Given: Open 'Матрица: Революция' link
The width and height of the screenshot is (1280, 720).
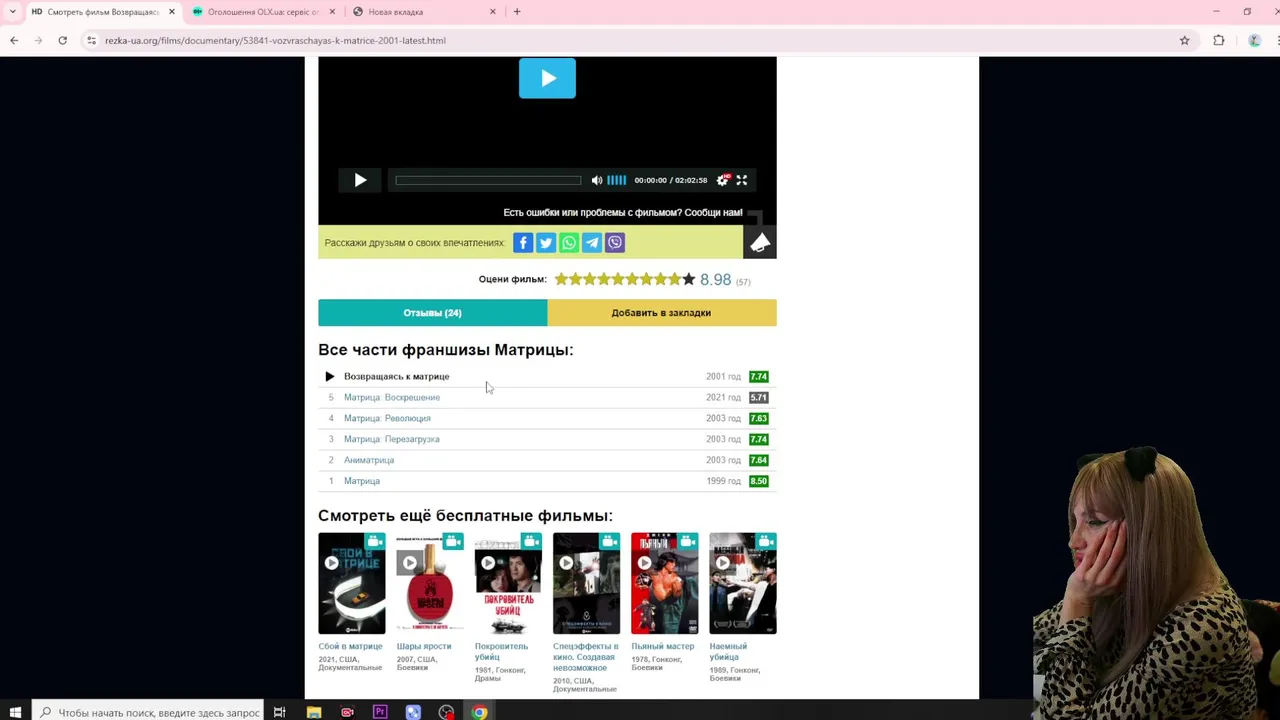Looking at the screenshot, I should (x=387, y=418).
